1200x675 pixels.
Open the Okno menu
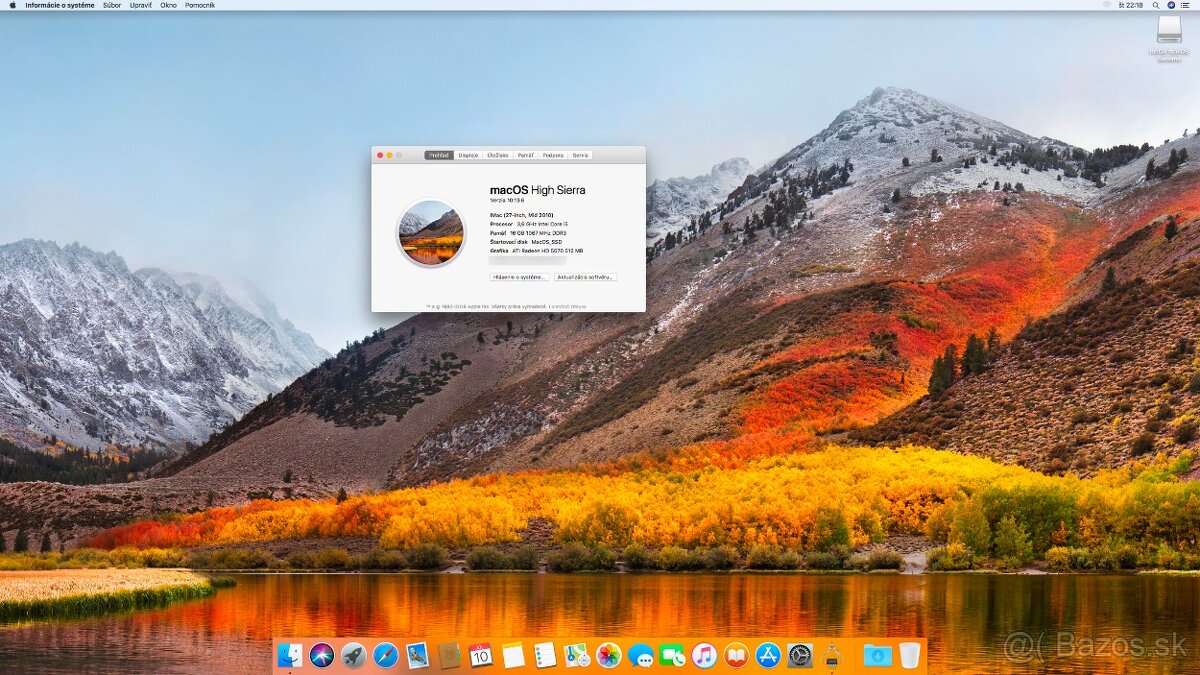click(x=168, y=5)
